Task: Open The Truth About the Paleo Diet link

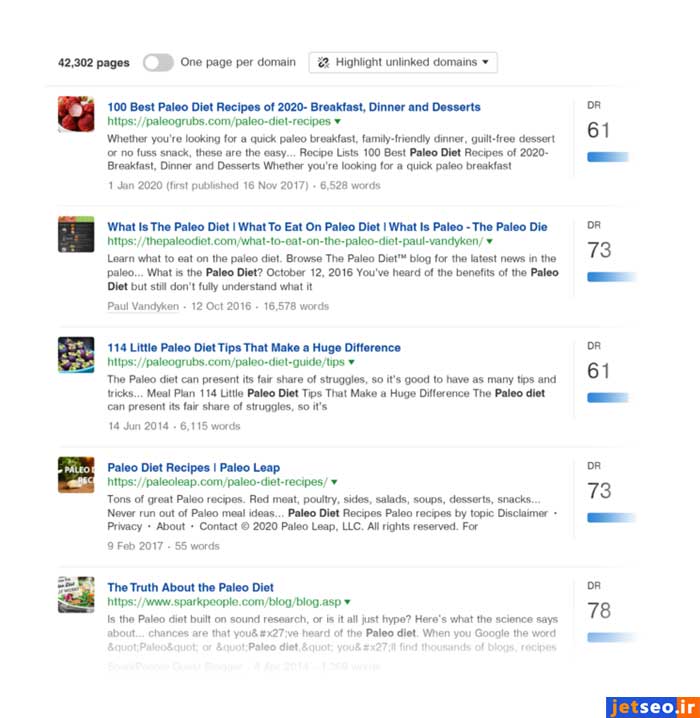Action: [x=190, y=587]
